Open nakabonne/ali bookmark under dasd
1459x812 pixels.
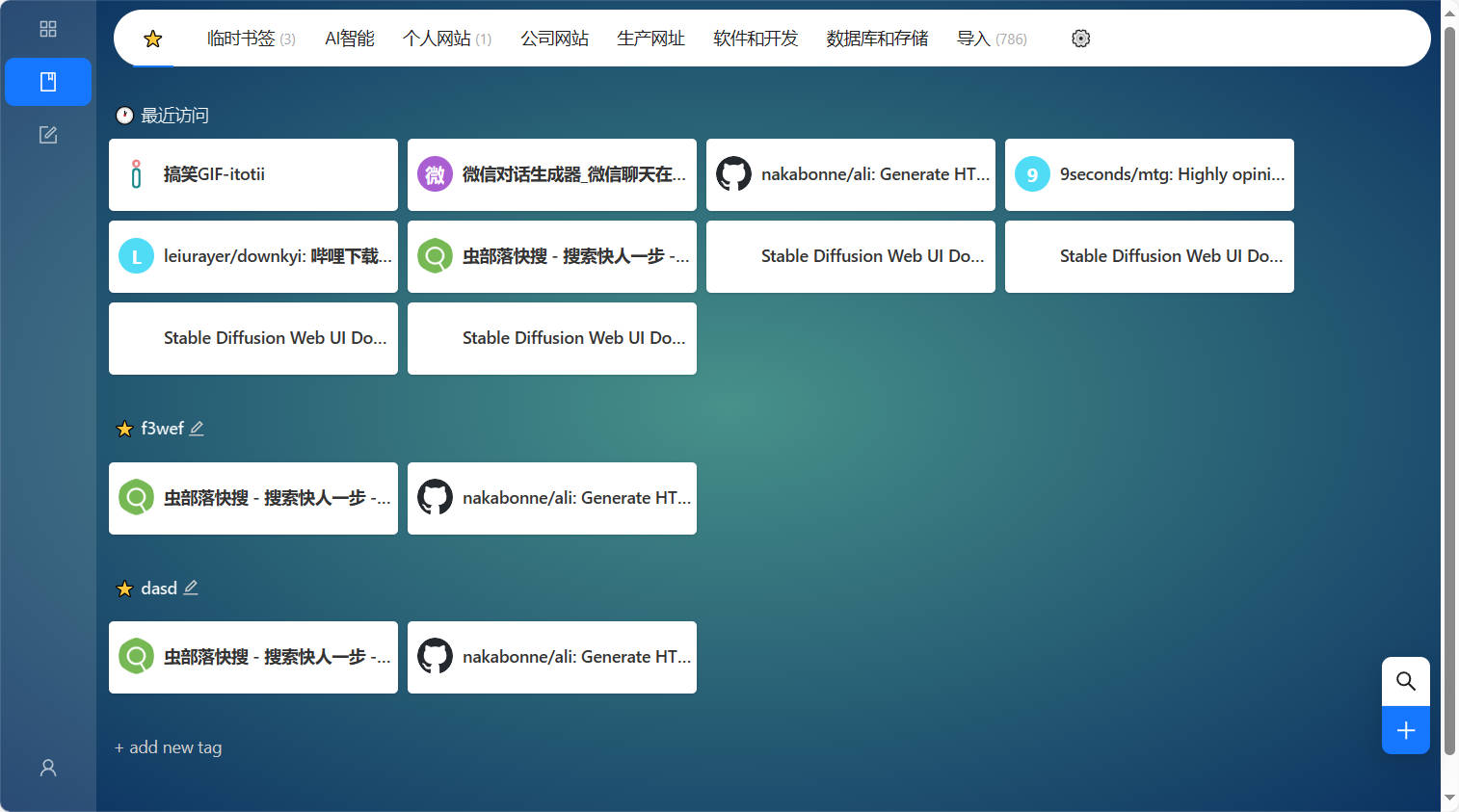(x=552, y=657)
